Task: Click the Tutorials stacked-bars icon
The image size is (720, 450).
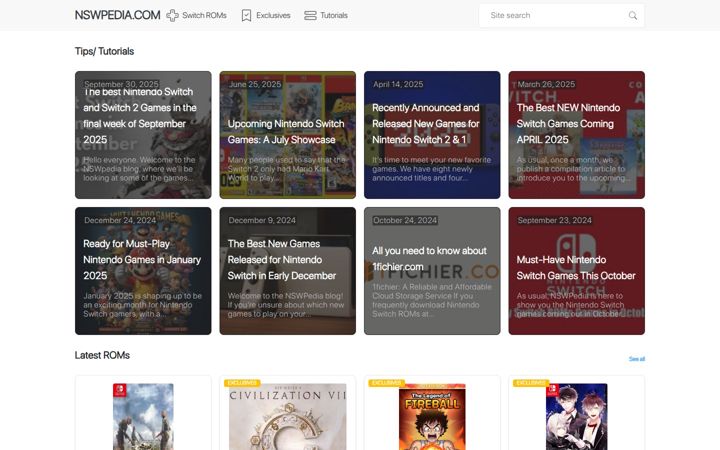Action: (x=310, y=16)
